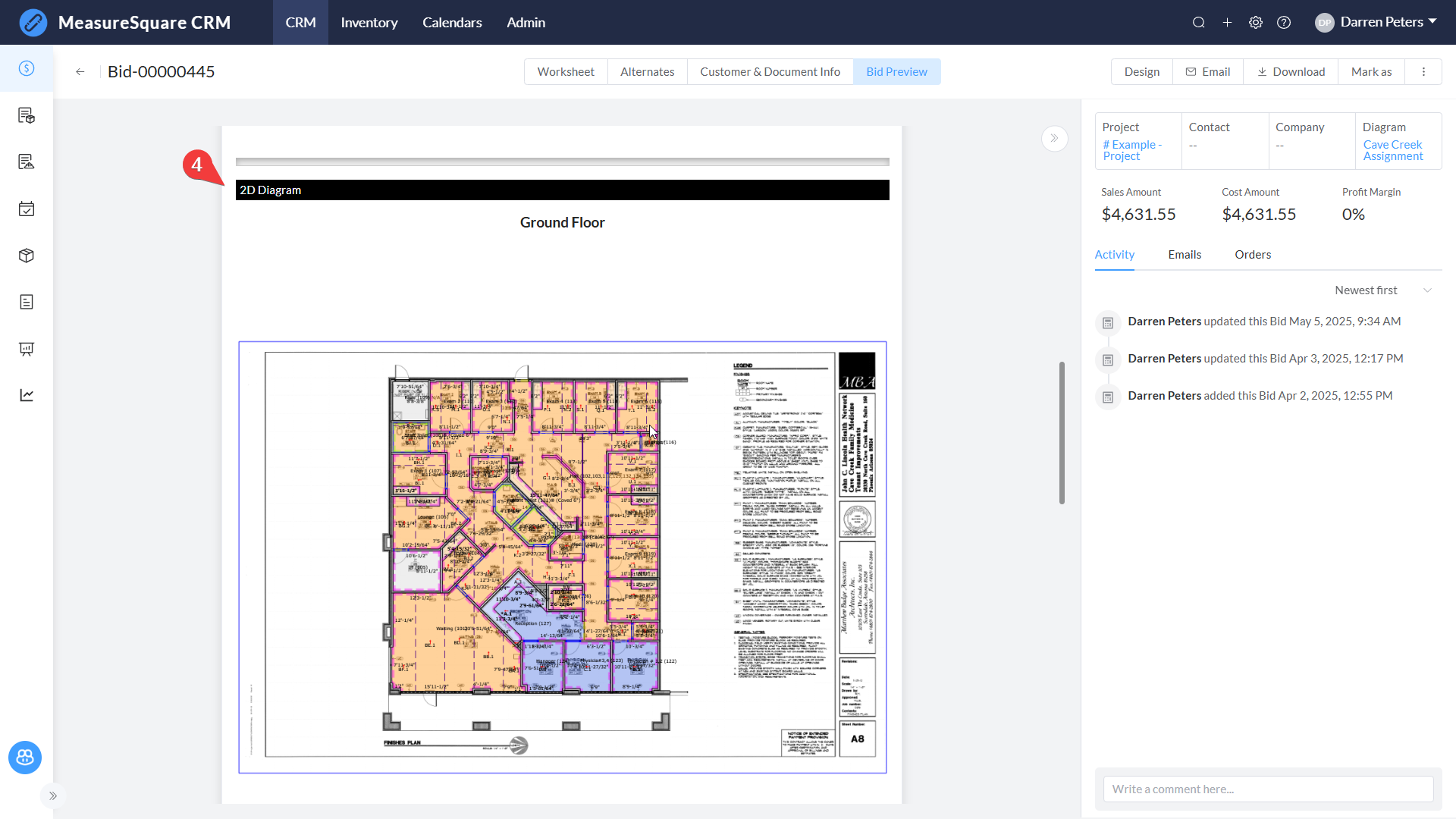This screenshot has height=819, width=1456.
Task: Open Darren Peters user menu
Action: pyautogui.click(x=1377, y=22)
